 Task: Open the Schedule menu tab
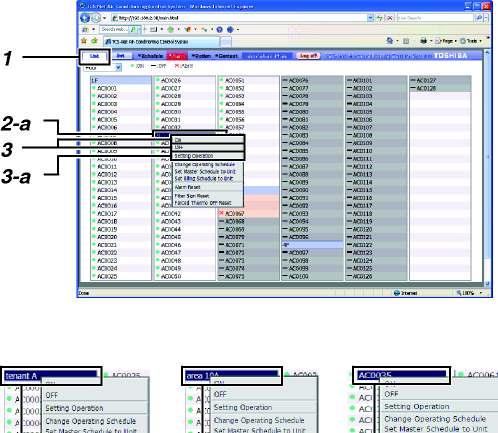(x=150, y=56)
